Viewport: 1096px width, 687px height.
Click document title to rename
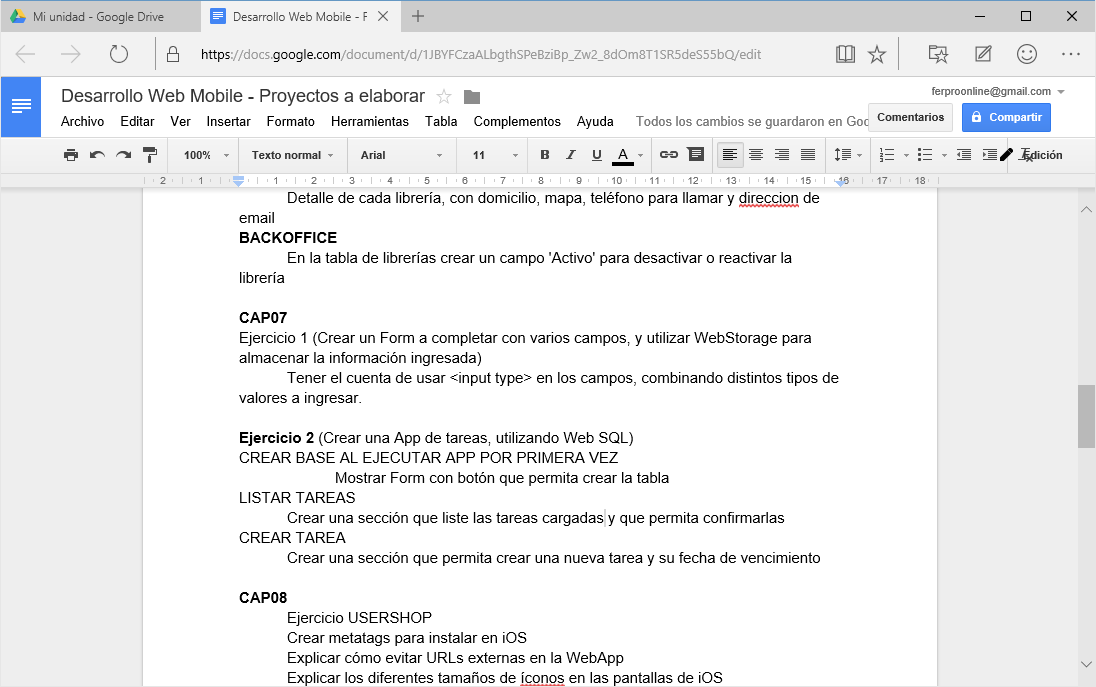click(x=243, y=96)
